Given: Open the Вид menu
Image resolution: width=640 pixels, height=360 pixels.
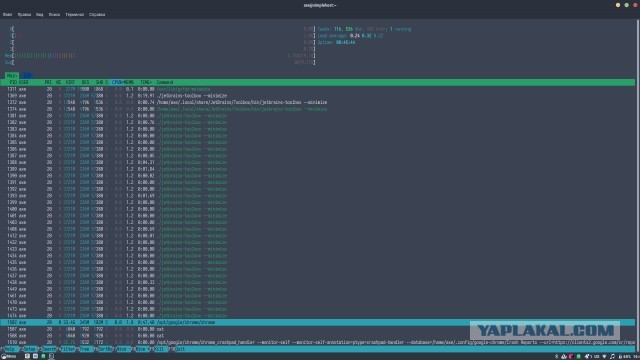Looking at the screenshot, I should tap(40, 14).
